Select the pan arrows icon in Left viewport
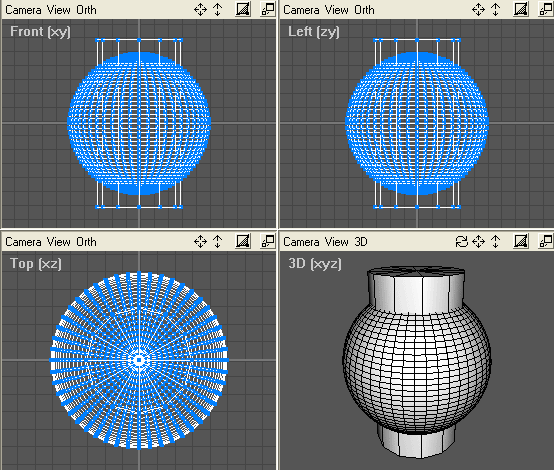The image size is (554, 470). (478, 10)
